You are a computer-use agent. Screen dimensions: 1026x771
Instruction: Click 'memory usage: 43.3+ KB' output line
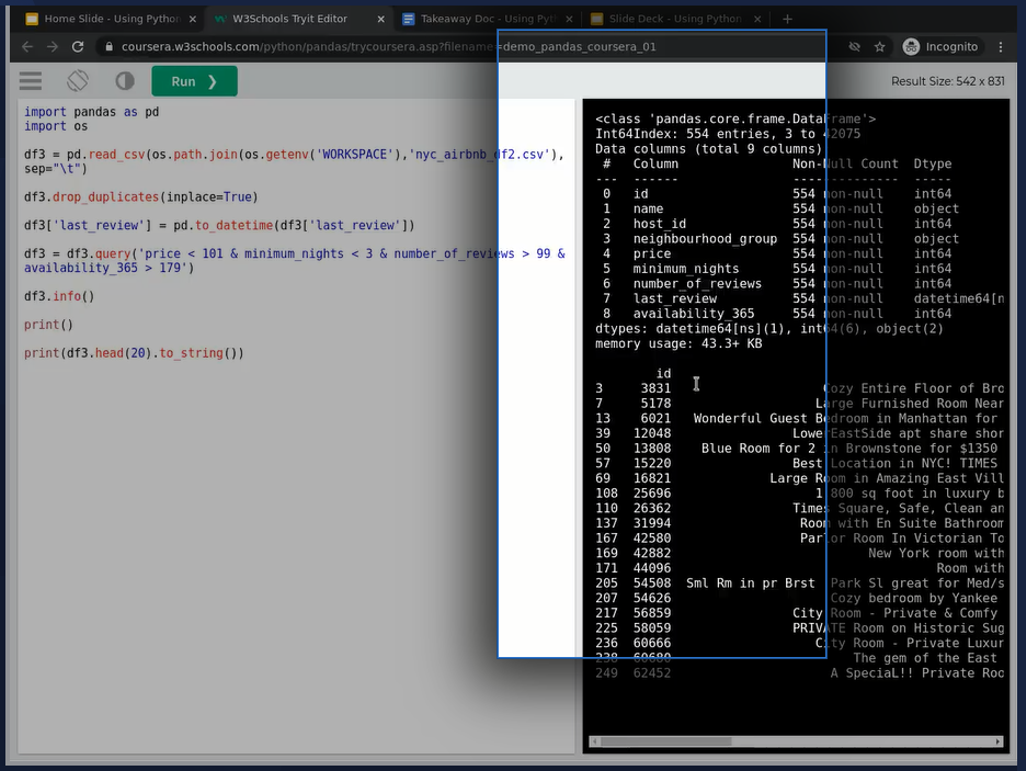click(x=679, y=344)
